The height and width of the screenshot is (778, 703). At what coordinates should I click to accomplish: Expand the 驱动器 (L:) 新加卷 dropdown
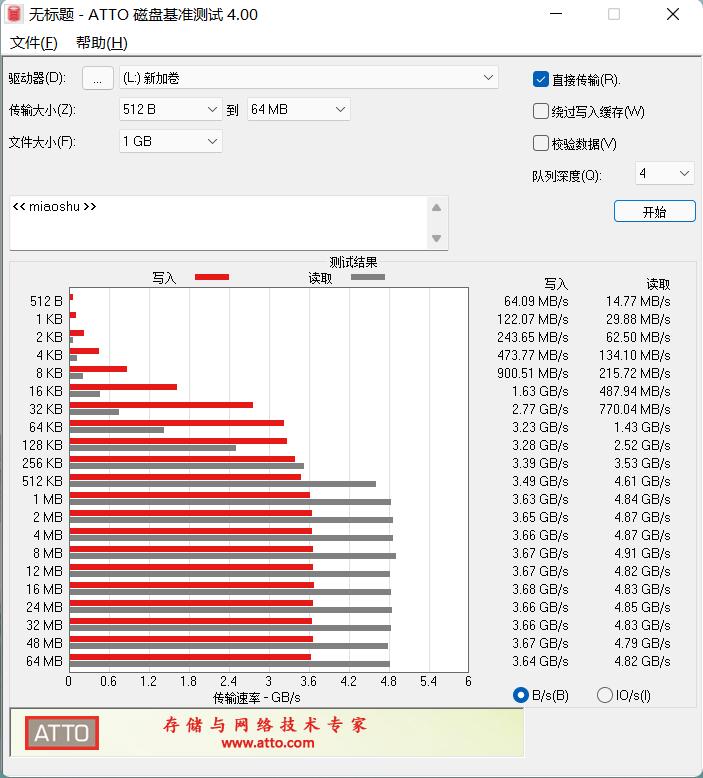tap(309, 78)
